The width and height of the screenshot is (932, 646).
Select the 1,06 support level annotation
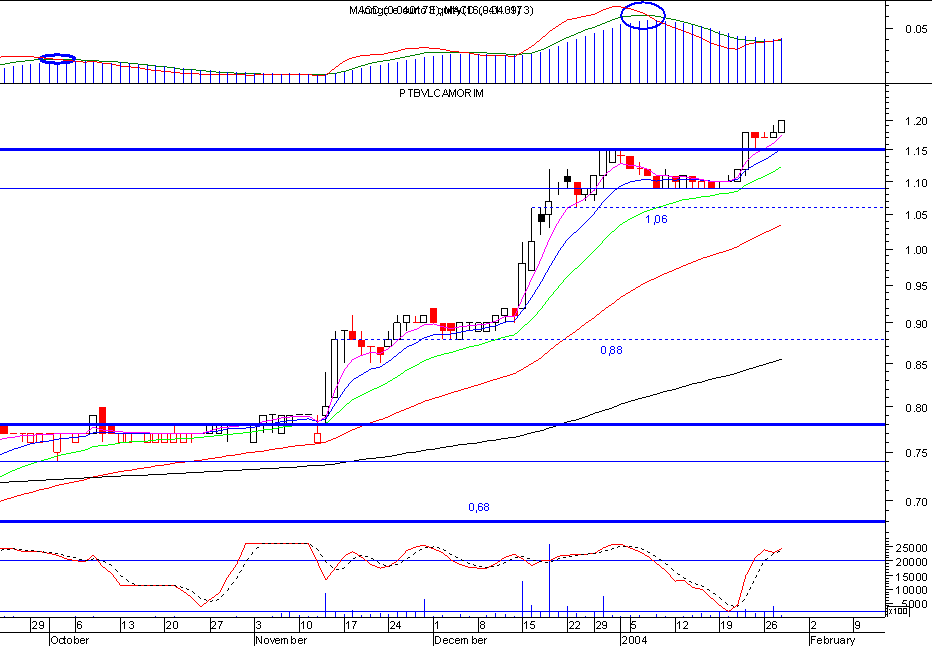tap(656, 219)
